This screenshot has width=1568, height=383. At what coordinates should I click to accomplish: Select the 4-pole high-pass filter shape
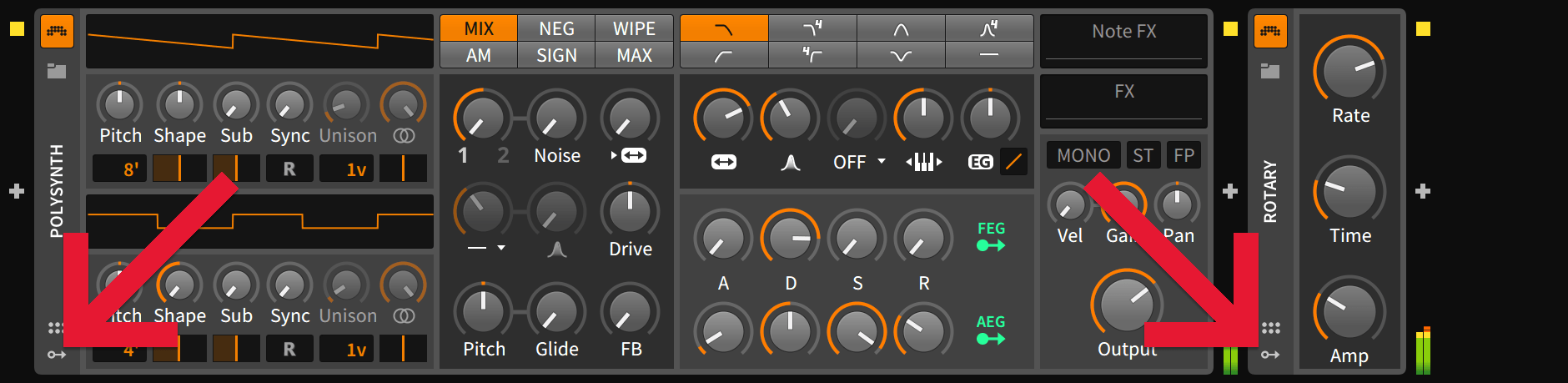812,55
